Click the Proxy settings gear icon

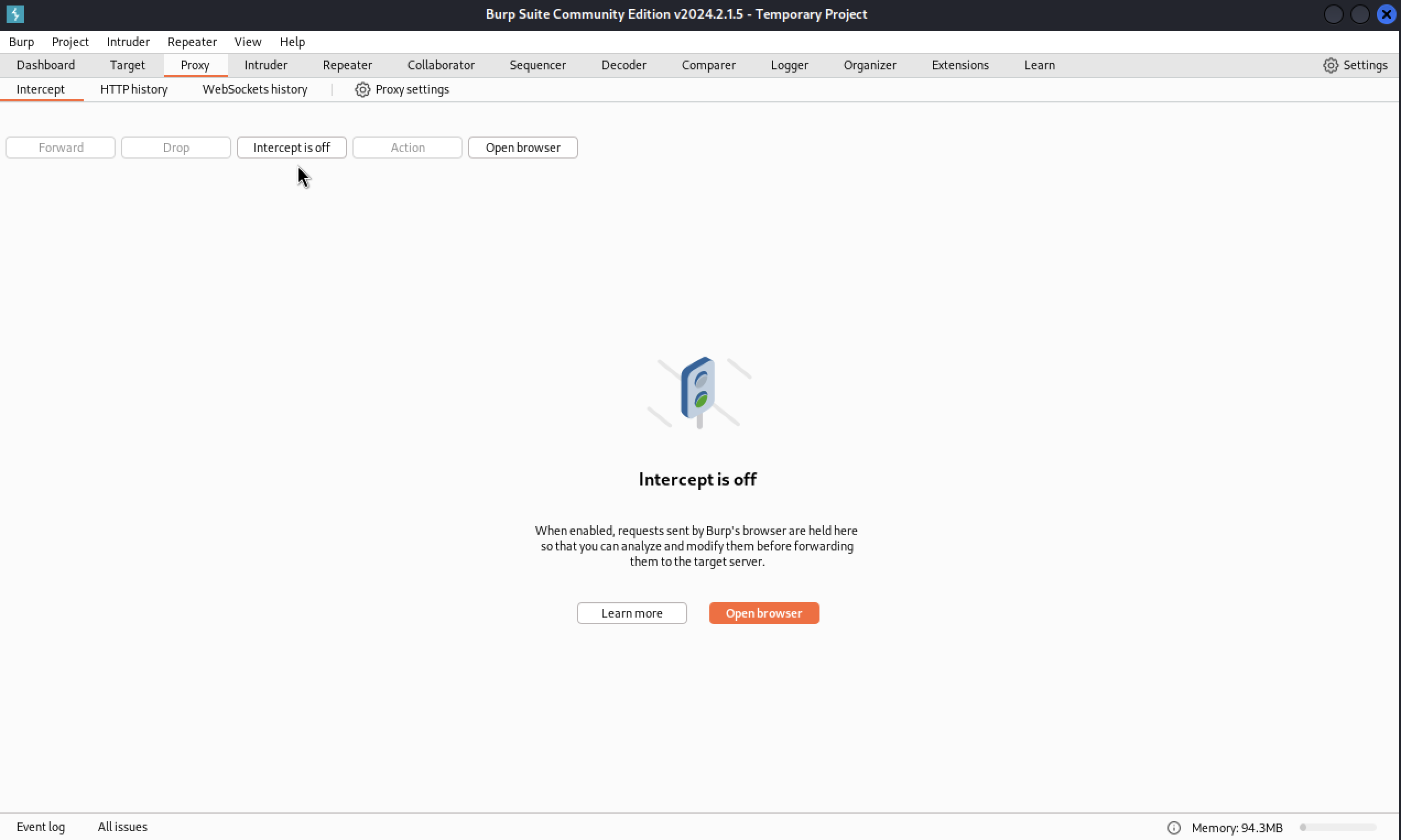[x=362, y=89]
